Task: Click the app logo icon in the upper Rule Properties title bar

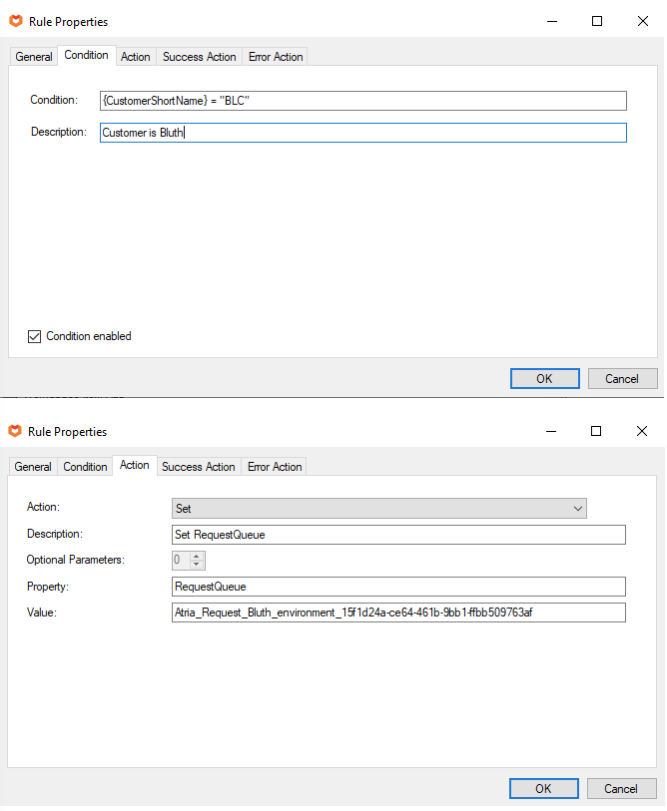Action: click(x=15, y=21)
